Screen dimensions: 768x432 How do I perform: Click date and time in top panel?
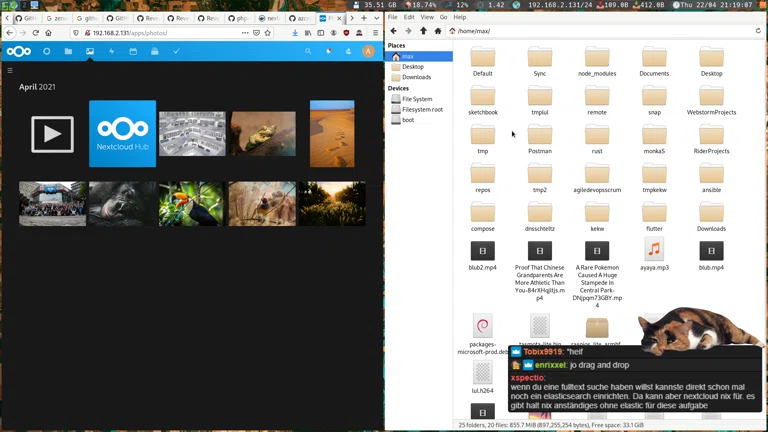pos(714,5)
